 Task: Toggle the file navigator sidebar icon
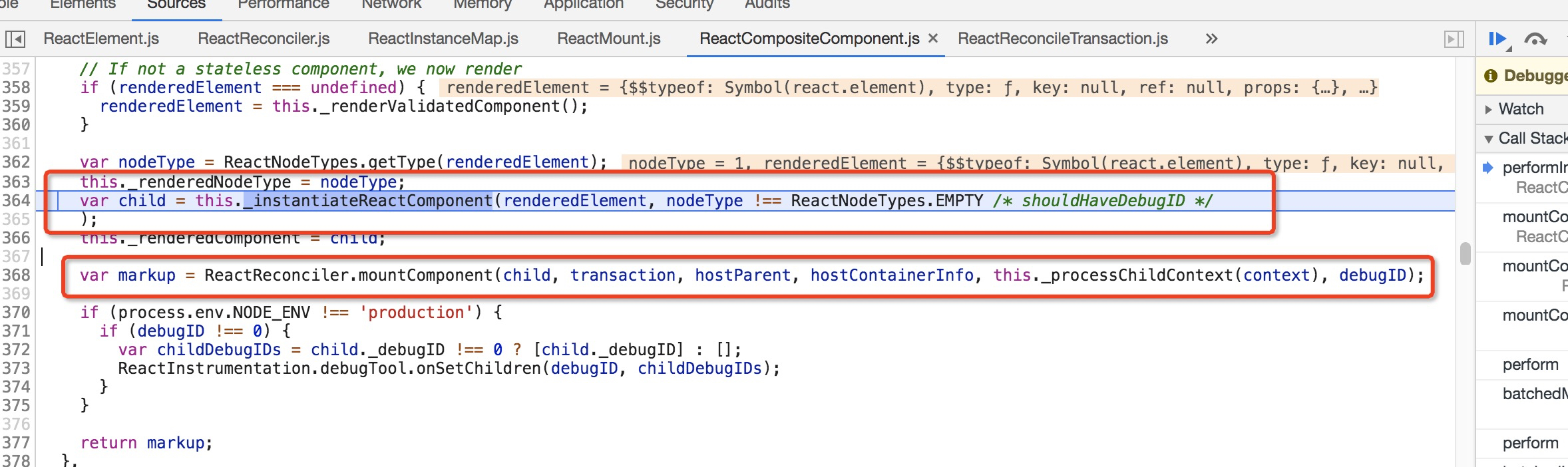point(15,39)
